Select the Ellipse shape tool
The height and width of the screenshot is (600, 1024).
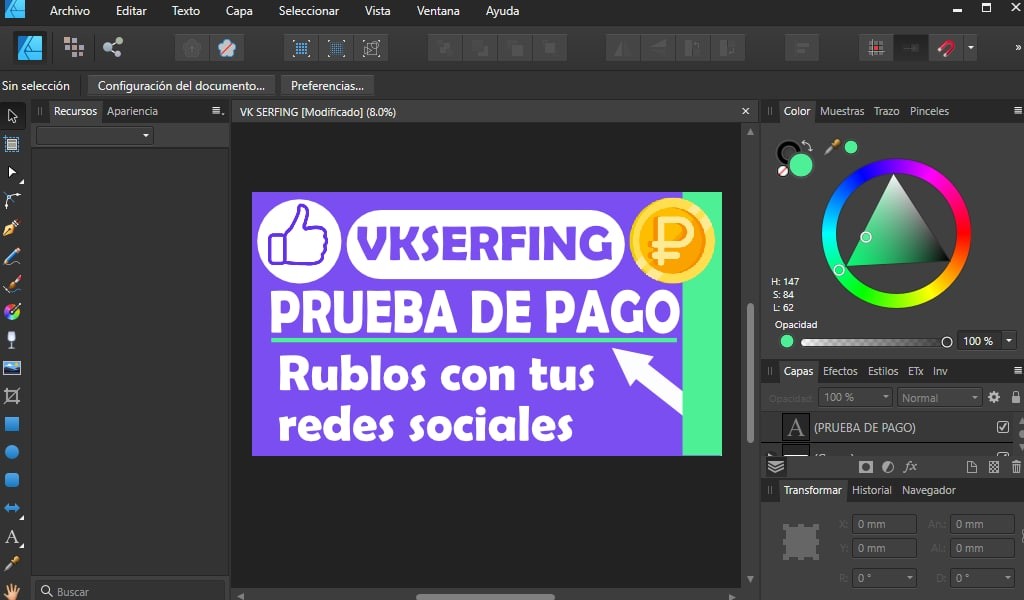coord(12,452)
